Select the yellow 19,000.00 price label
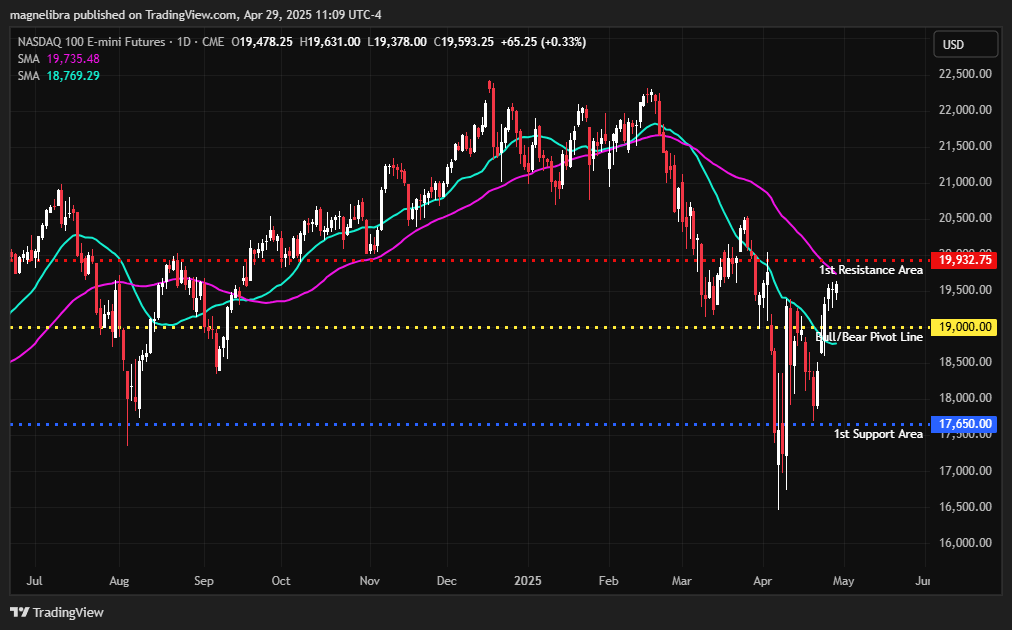1012x630 pixels. click(x=965, y=327)
